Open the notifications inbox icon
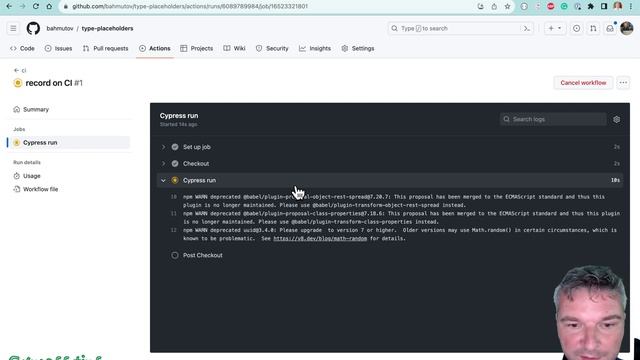The image size is (640, 360). point(610,28)
